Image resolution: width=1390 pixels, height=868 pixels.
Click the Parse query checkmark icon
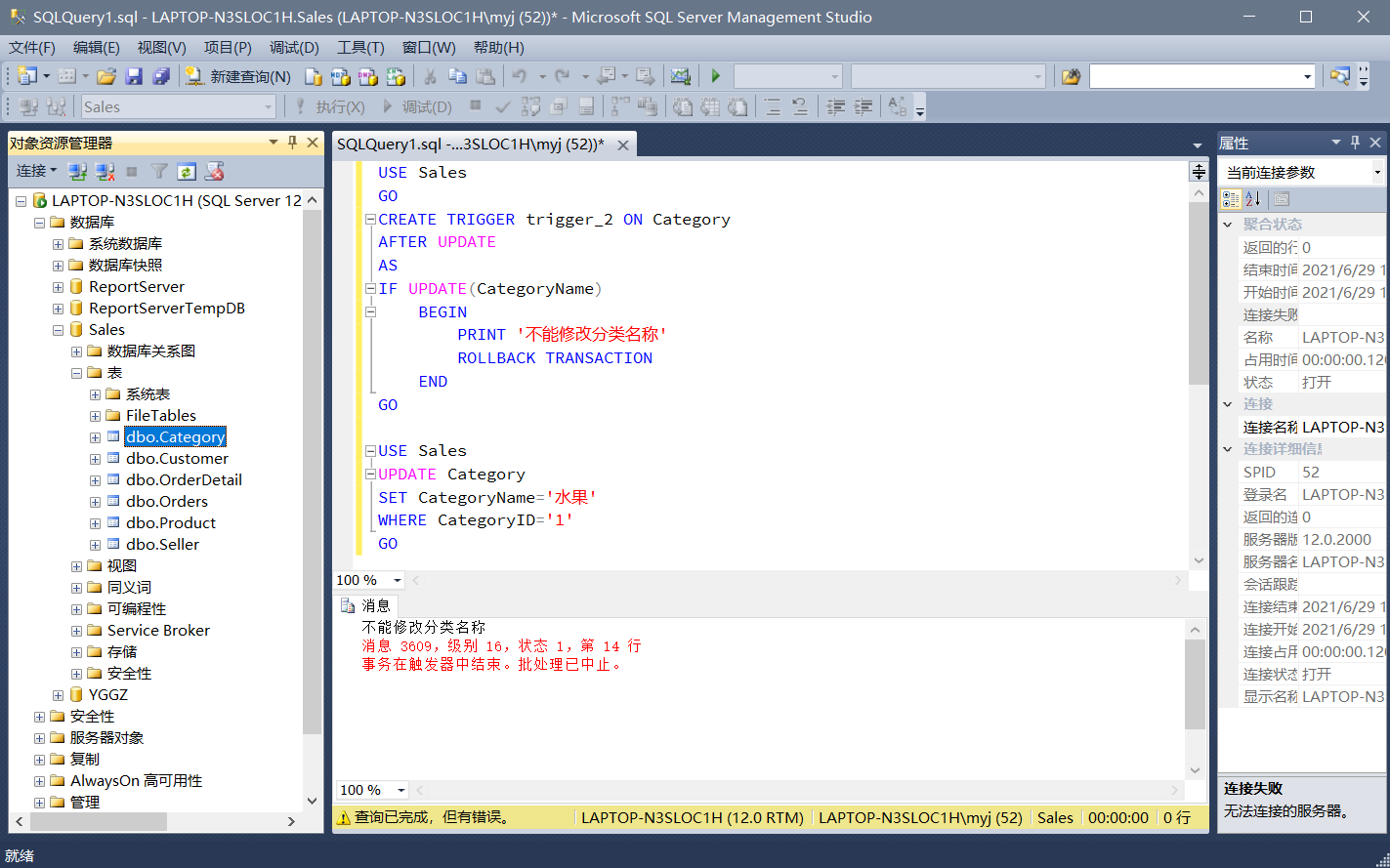[503, 106]
